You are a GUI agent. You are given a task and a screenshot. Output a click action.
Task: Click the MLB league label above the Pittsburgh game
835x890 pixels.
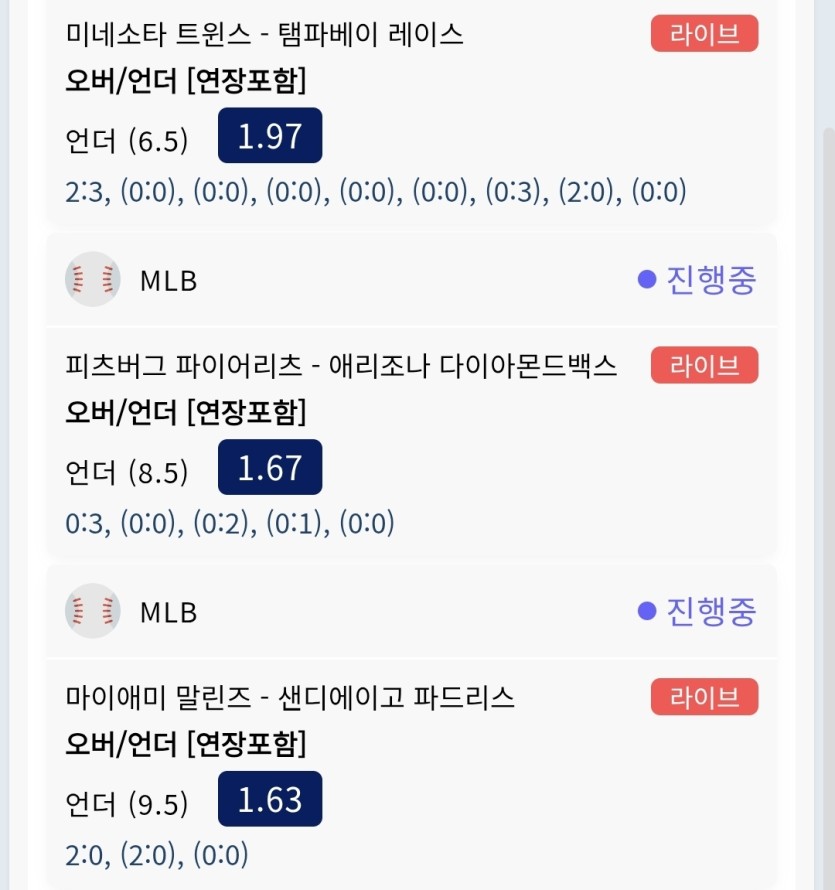pyautogui.click(x=169, y=280)
